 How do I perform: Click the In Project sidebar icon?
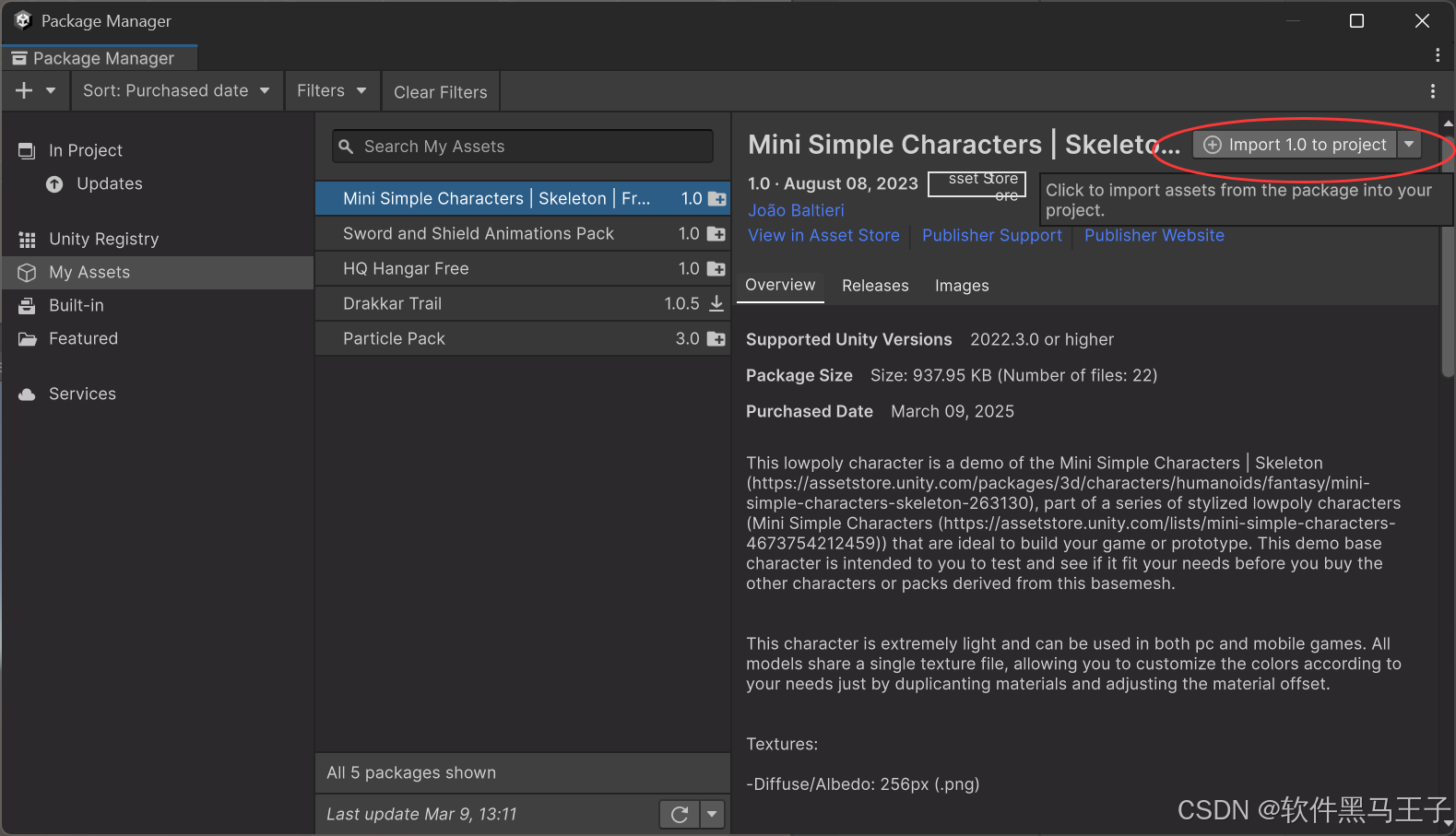click(27, 150)
